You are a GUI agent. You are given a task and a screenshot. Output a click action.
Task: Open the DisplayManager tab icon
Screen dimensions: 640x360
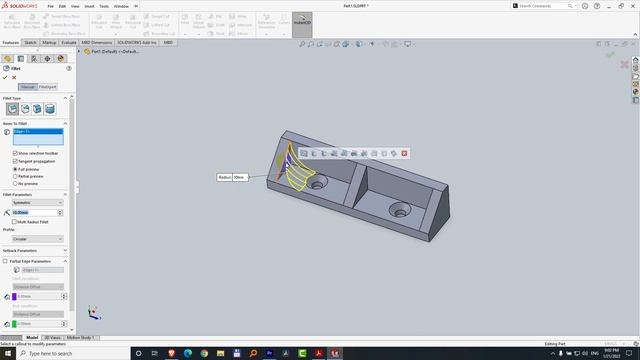(x=61, y=59)
